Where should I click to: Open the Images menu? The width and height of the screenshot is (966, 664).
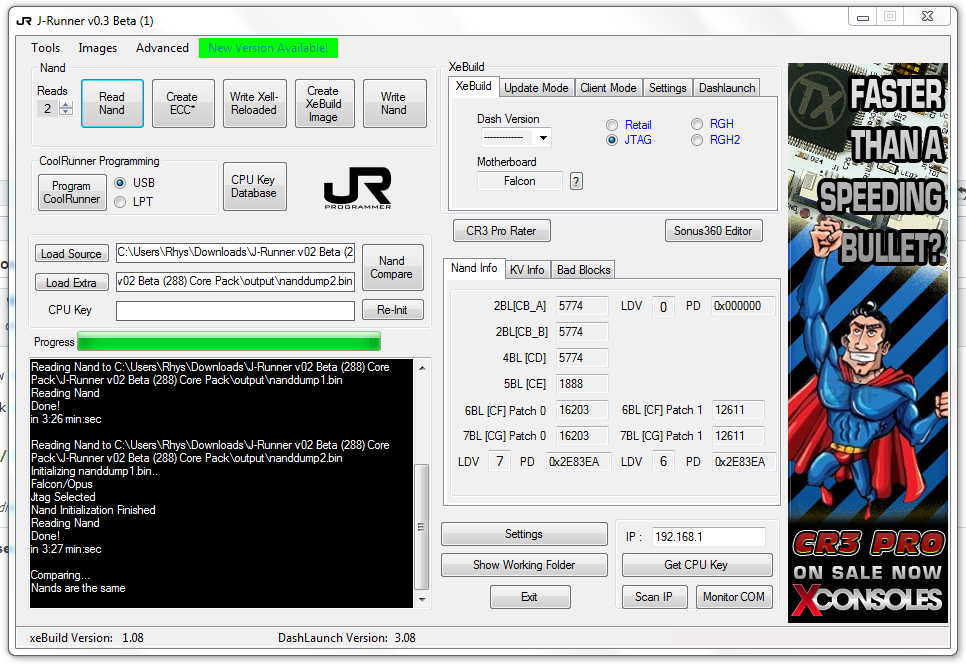click(97, 48)
